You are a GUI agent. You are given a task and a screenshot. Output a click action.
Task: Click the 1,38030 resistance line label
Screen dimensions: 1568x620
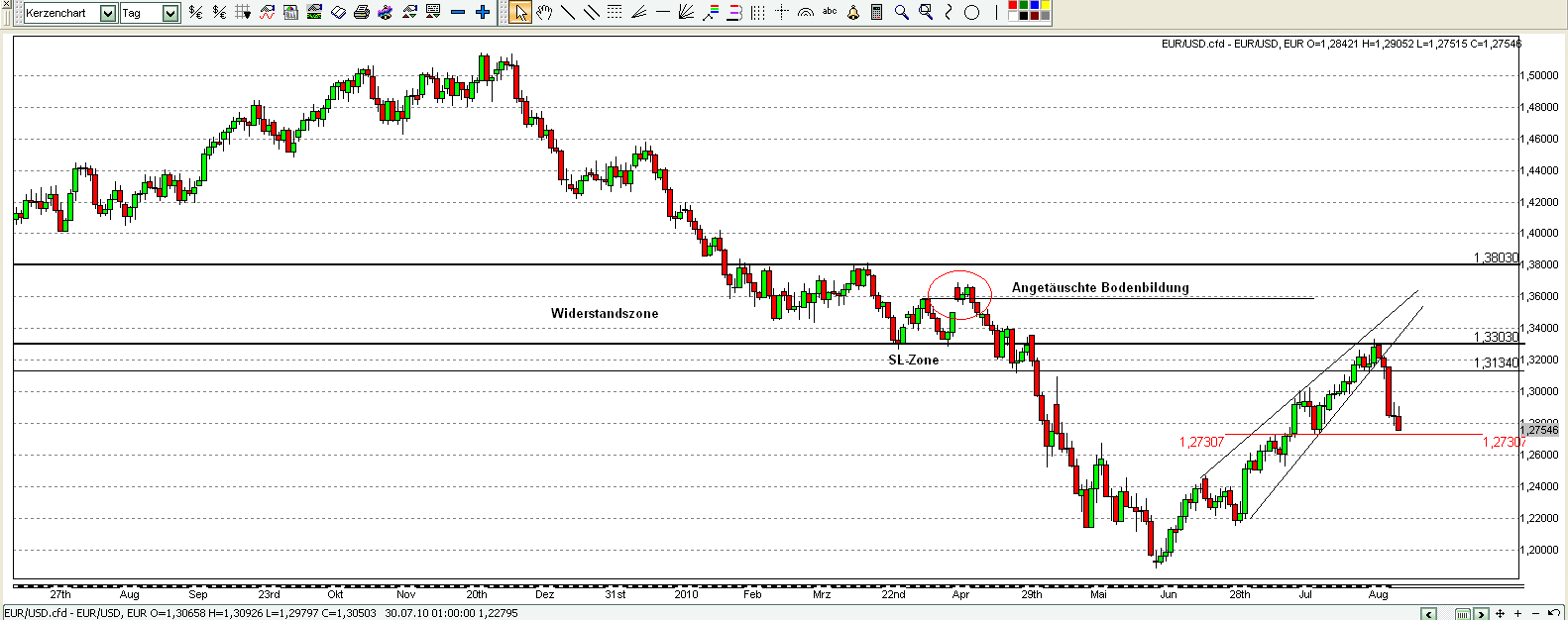pyautogui.click(x=1496, y=258)
